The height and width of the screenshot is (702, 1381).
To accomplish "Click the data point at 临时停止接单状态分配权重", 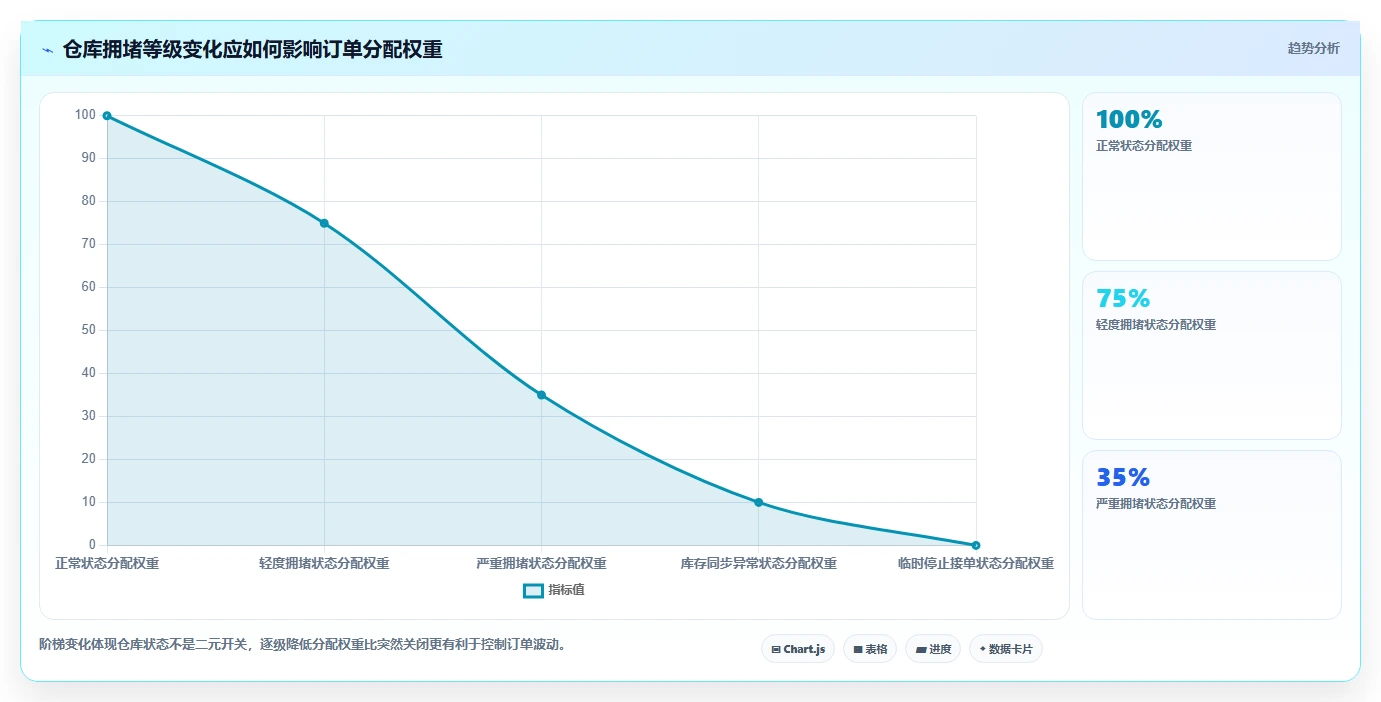I will tap(976, 545).
